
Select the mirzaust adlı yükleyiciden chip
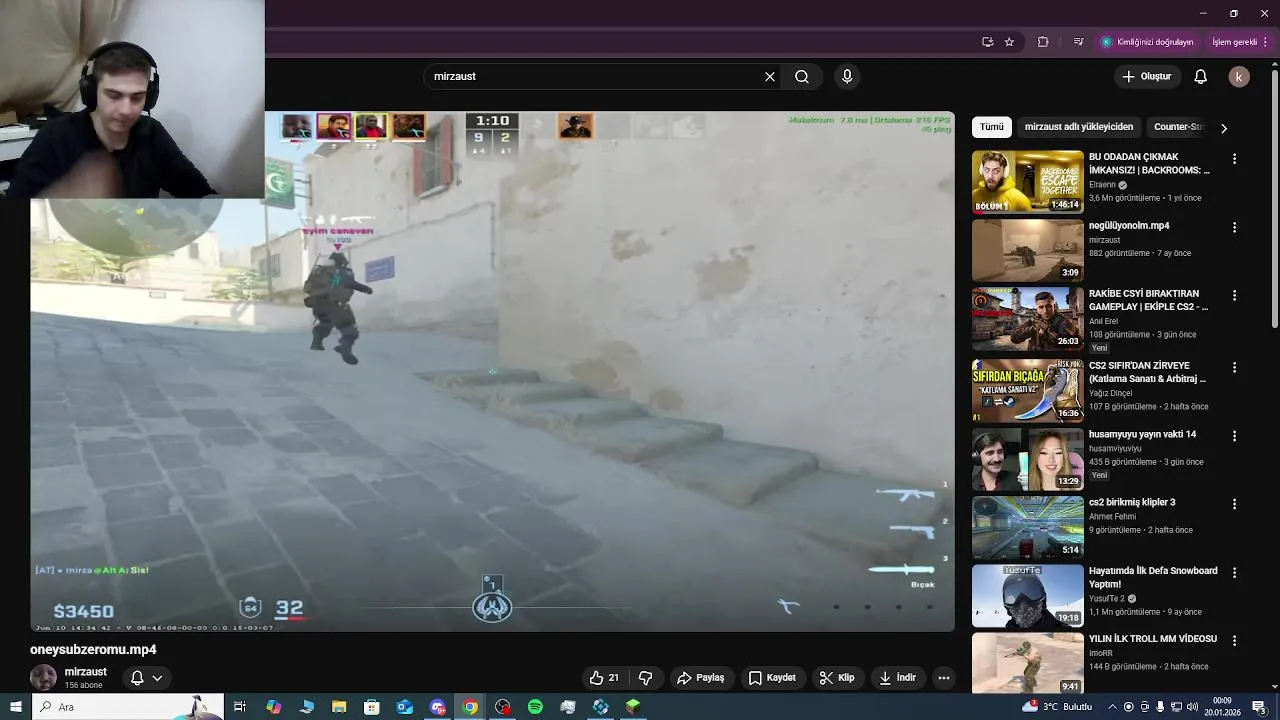coord(1079,127)
